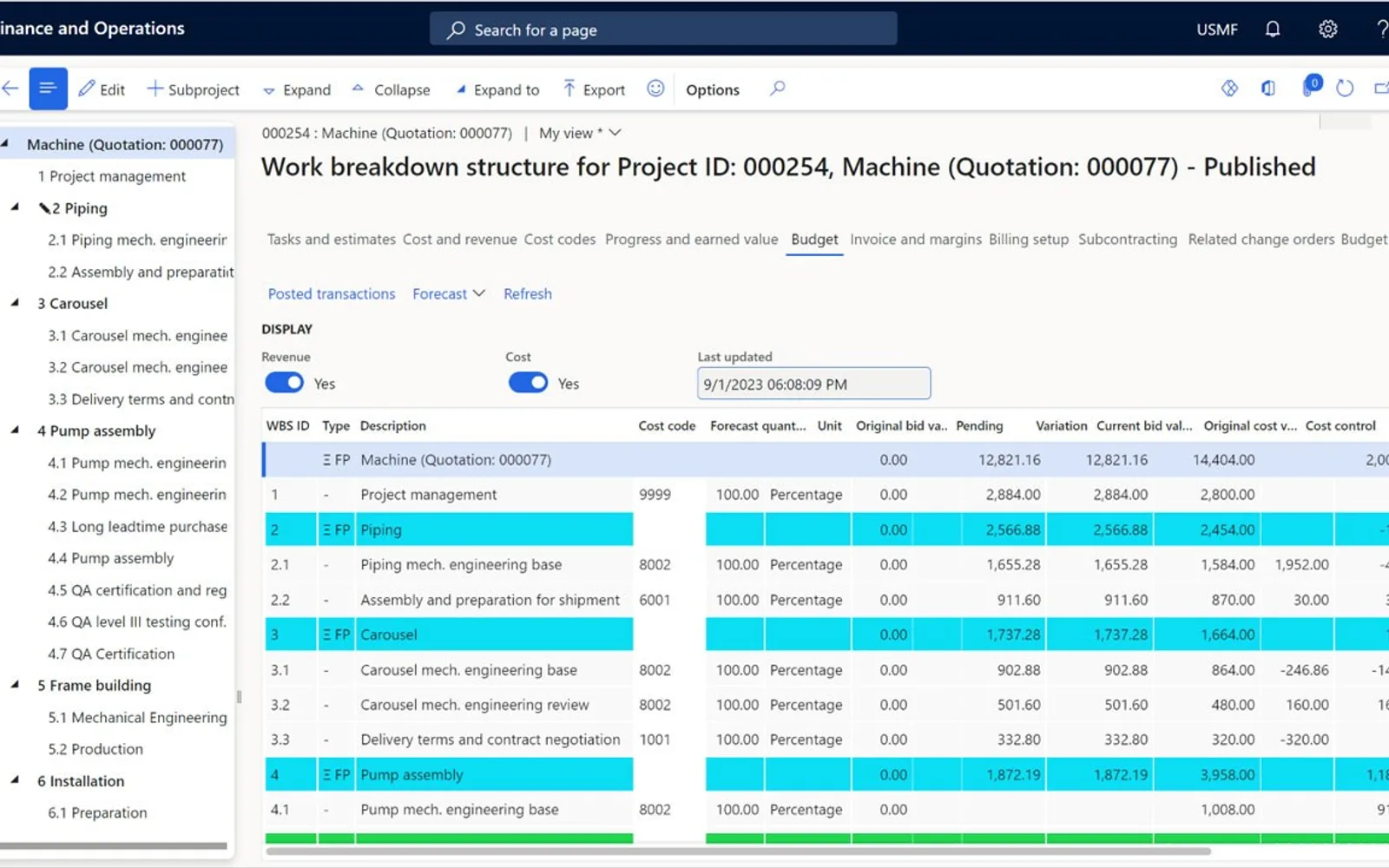The width and height of the screenshot is (1389, 868).
Task: Click the refresh page circular arrow icon
Action: click(x=1345, y=89)
